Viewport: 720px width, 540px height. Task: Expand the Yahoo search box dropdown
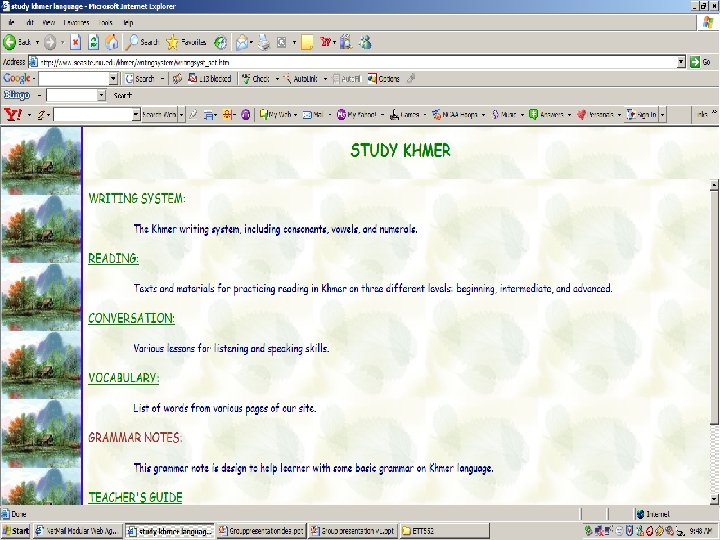pos(136,115)
